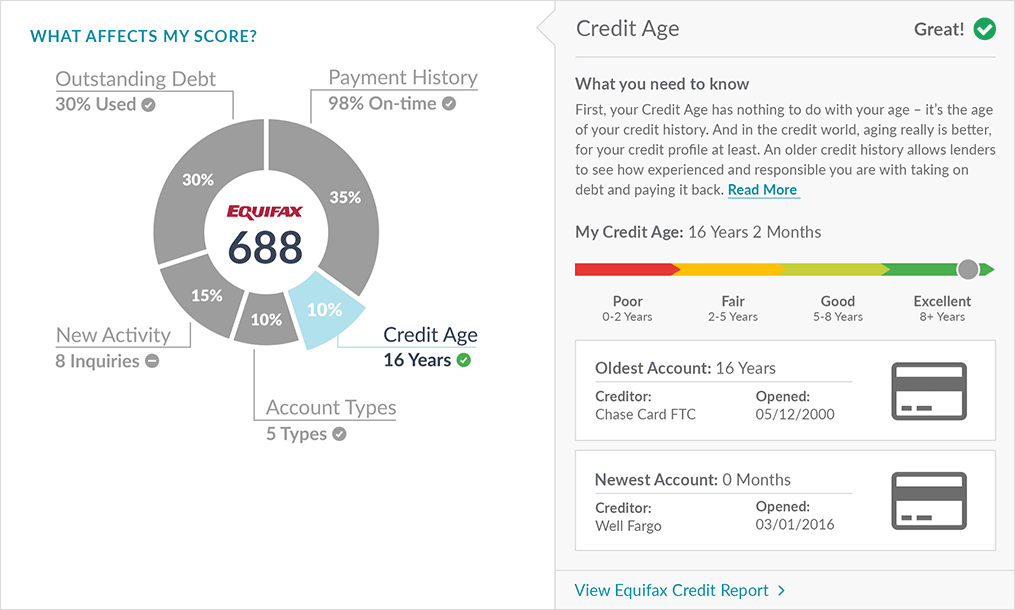Viewport: 1015px width, 610px height.
Task: Click the credit age slider handle
Action: click(967, 269)
